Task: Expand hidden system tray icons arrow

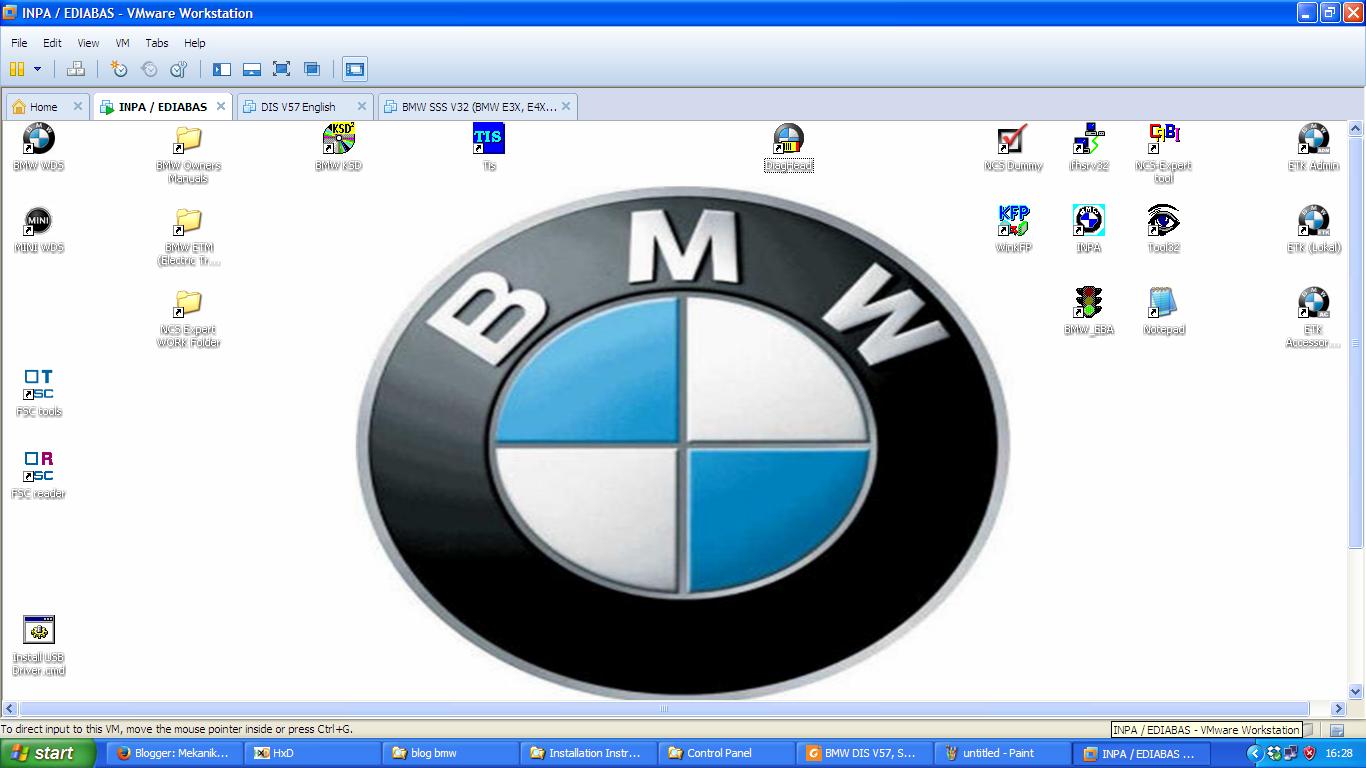Action: 1255,753
